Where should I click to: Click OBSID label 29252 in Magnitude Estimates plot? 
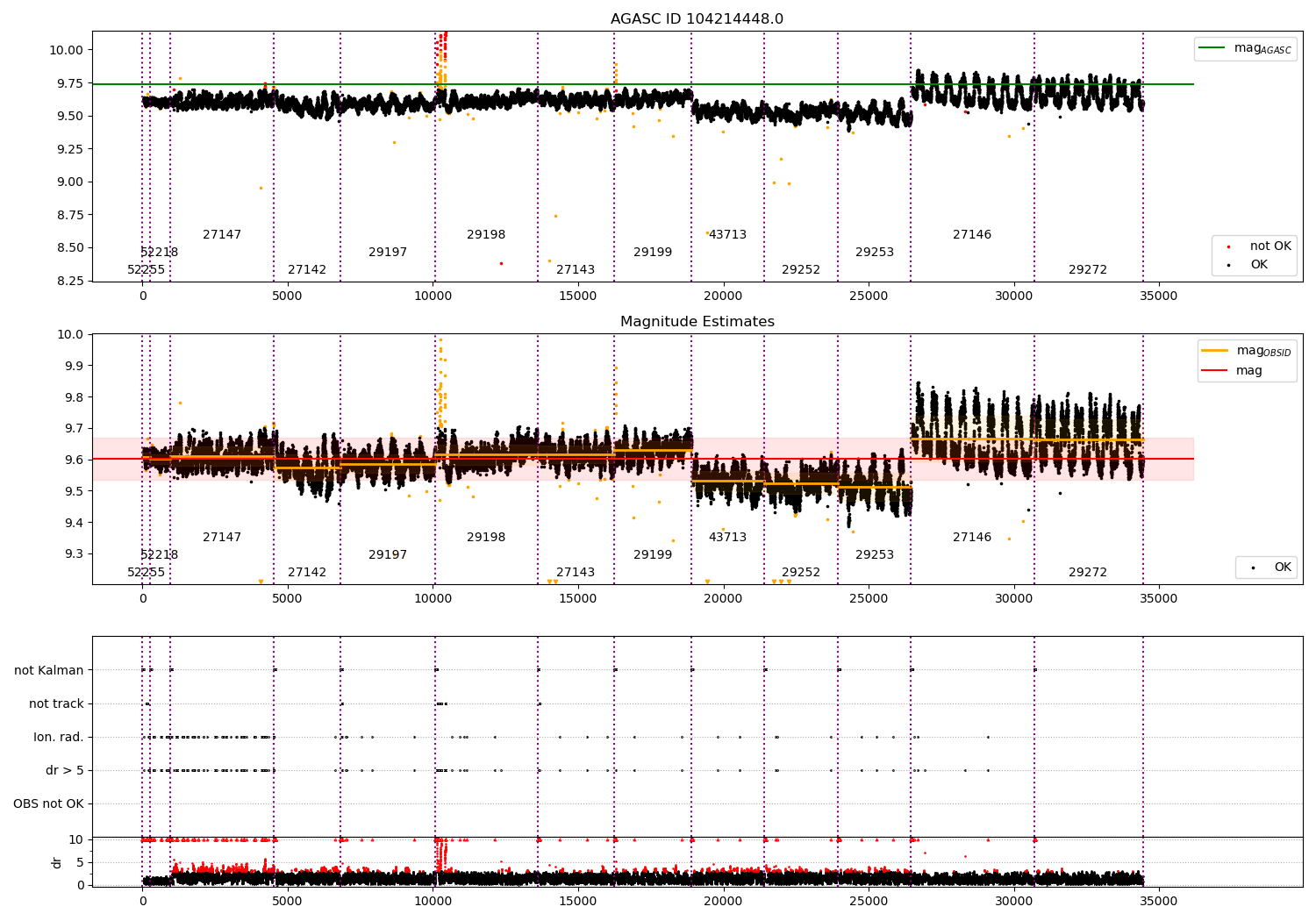pos(801,573)
